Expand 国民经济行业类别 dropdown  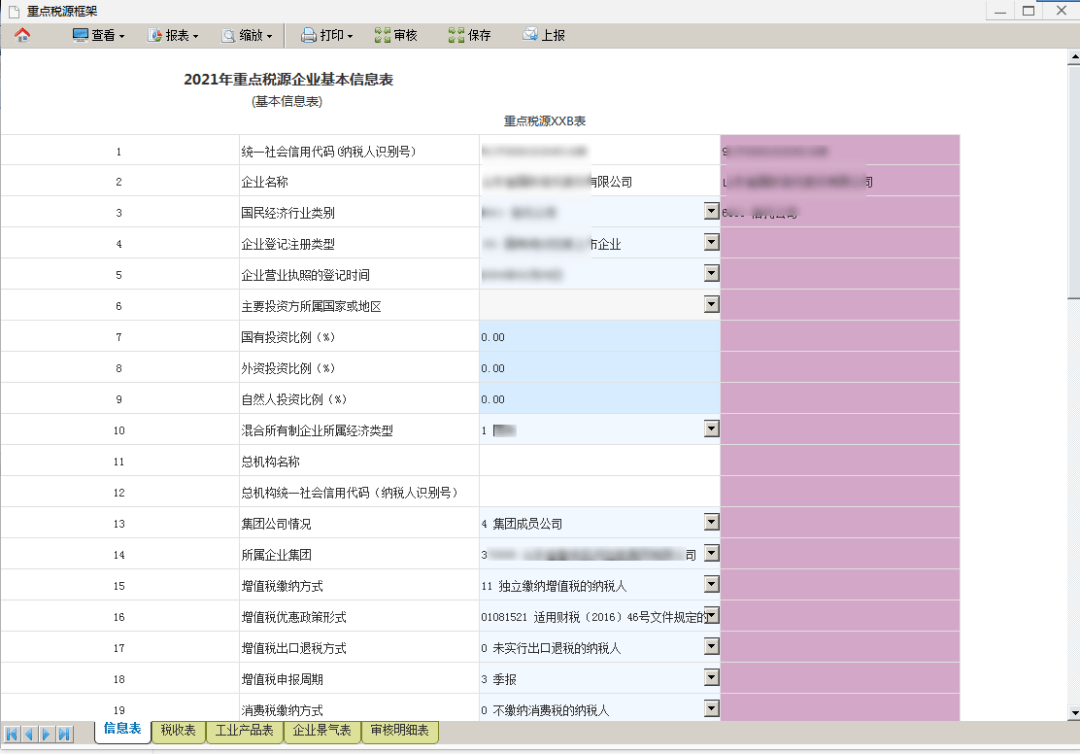click(712, 211)
